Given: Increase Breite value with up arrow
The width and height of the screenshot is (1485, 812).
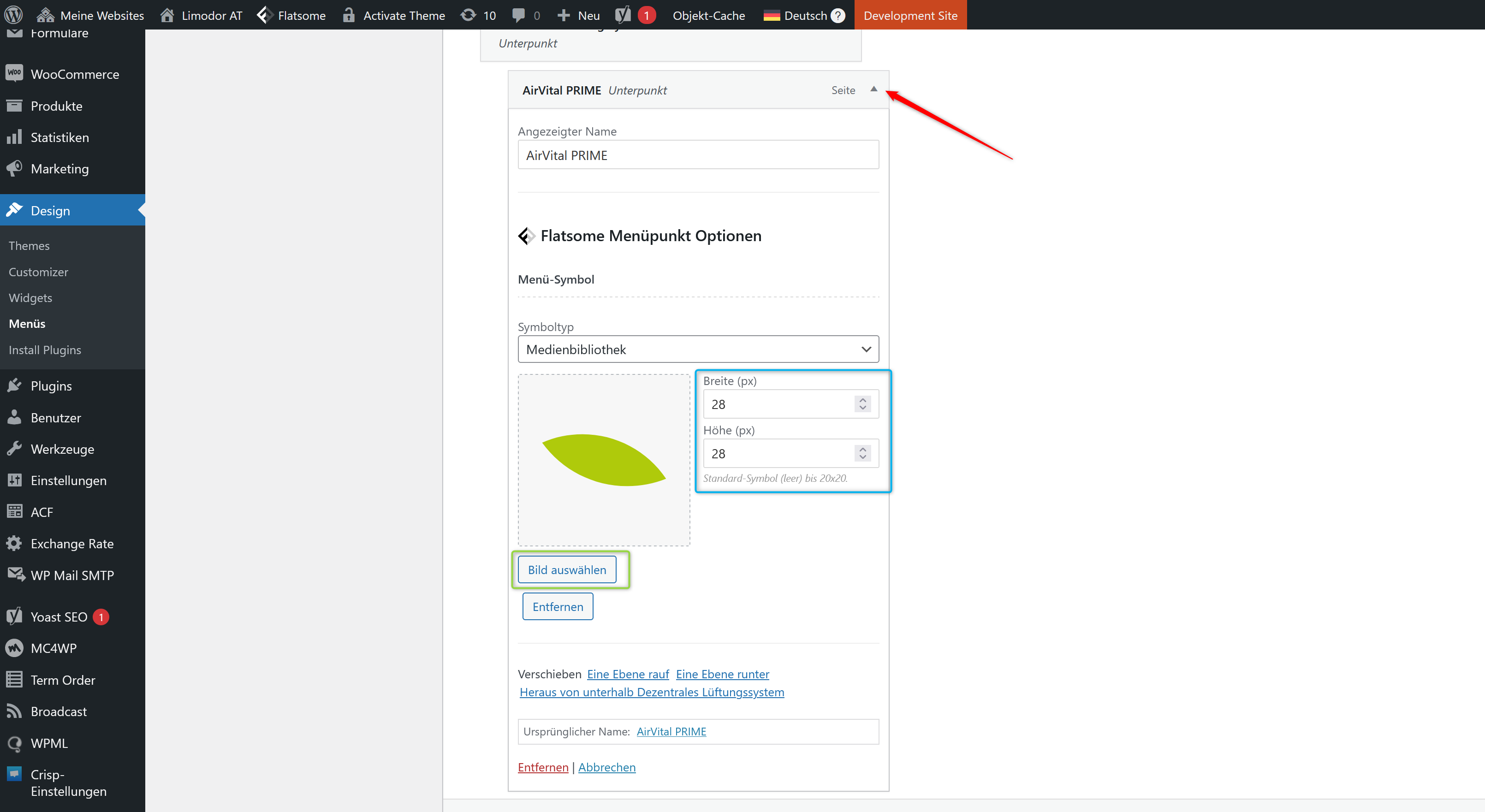Looking at the screenshot, I should coord(862,399).
